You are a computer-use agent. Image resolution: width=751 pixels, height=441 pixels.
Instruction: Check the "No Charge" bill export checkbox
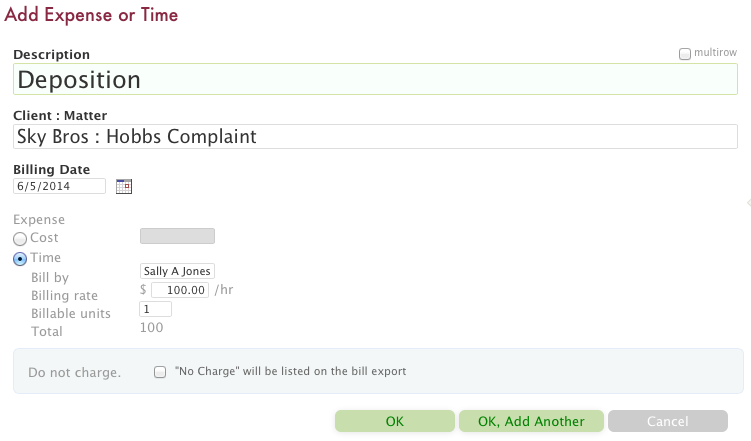click(x=160, y=372)
